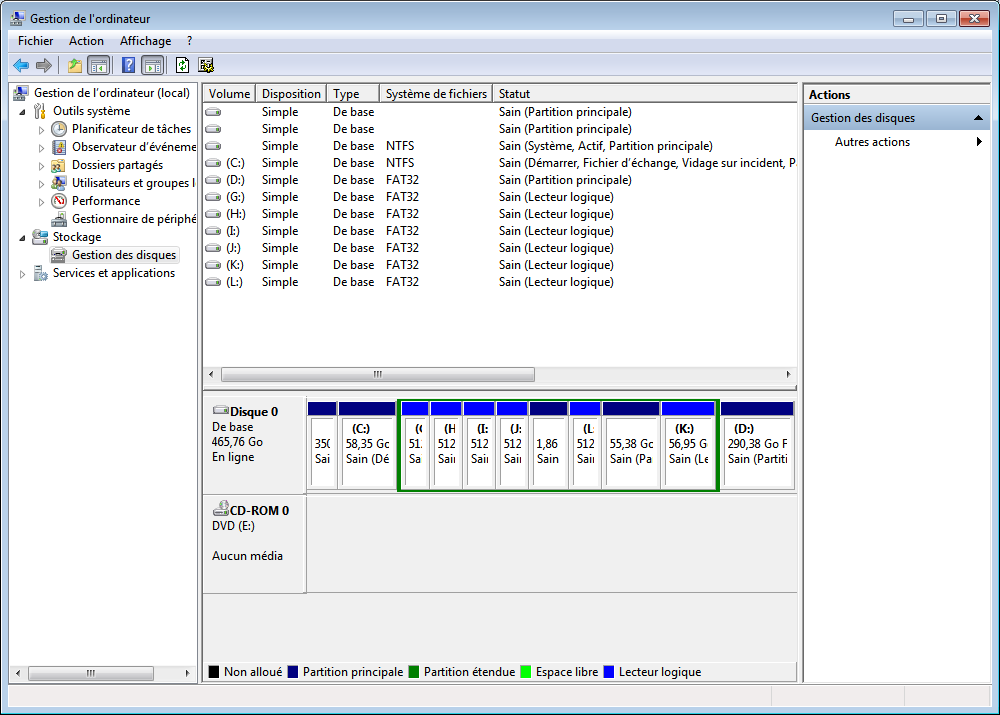Click the rightmost settings toolbar icon

(x=207, y=65)
